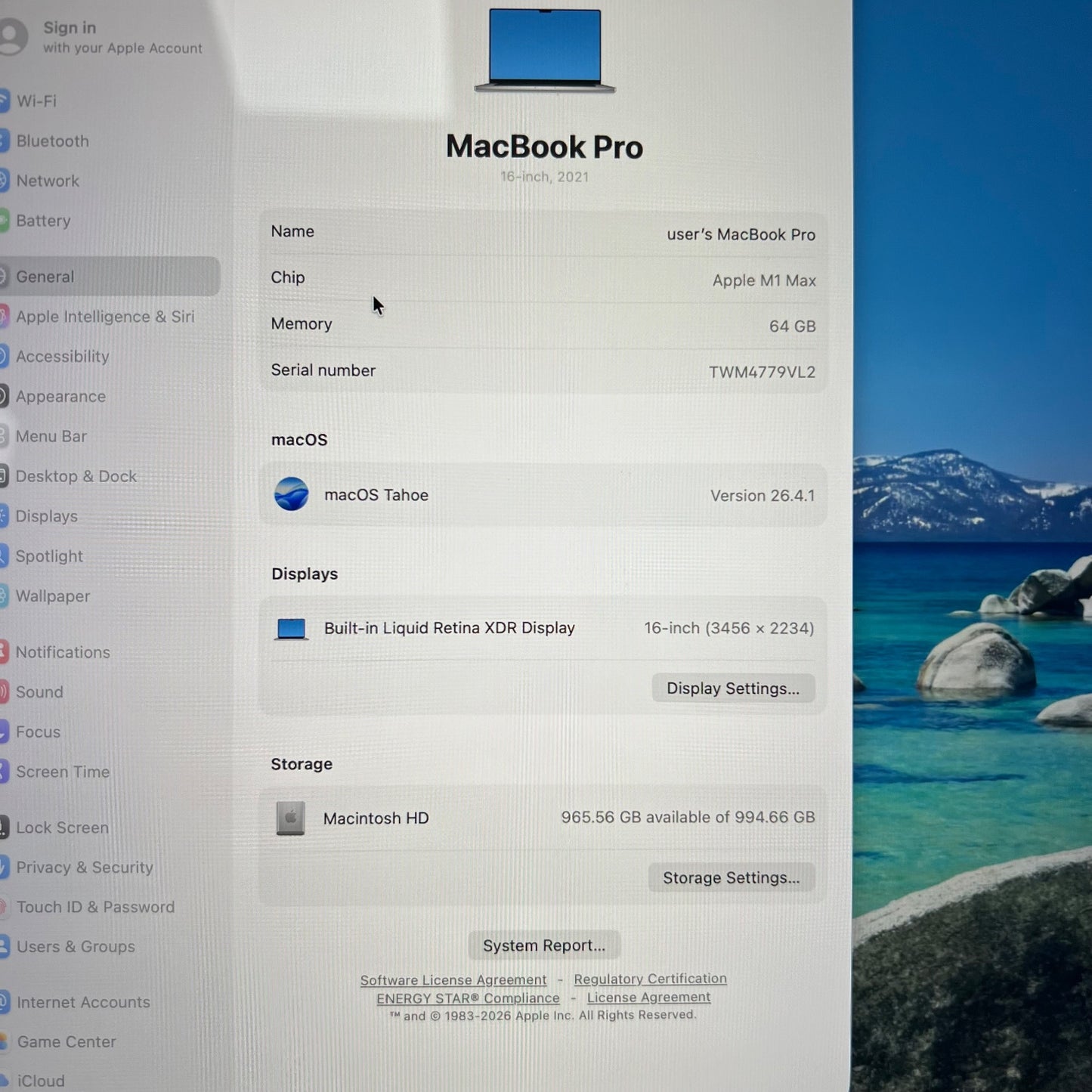This screenshot has height=1092, width=1092.
Task: Click the "Version 26.4.1" text
Action: coord(763,497)
